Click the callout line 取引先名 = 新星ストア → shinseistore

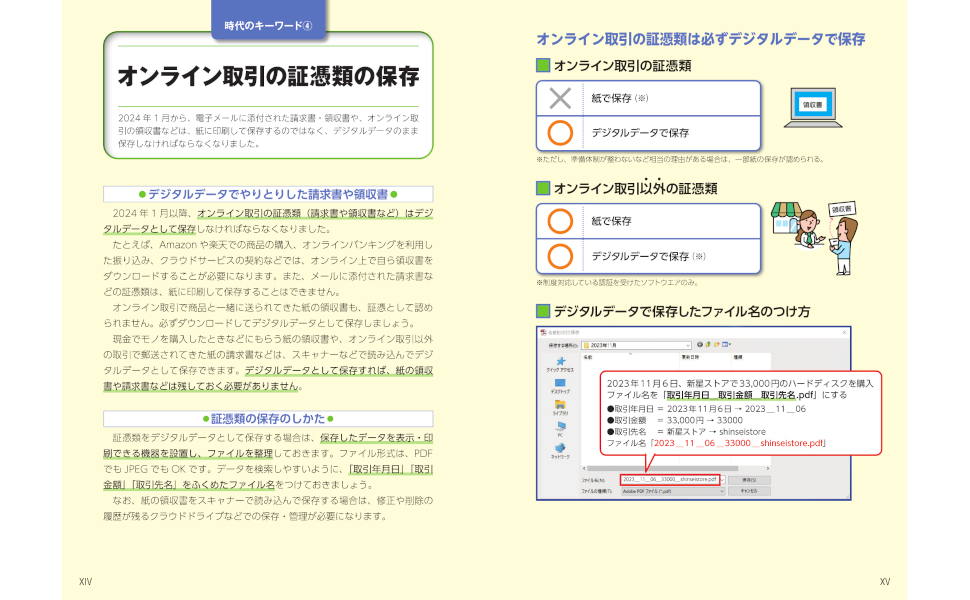click(686, 432)
